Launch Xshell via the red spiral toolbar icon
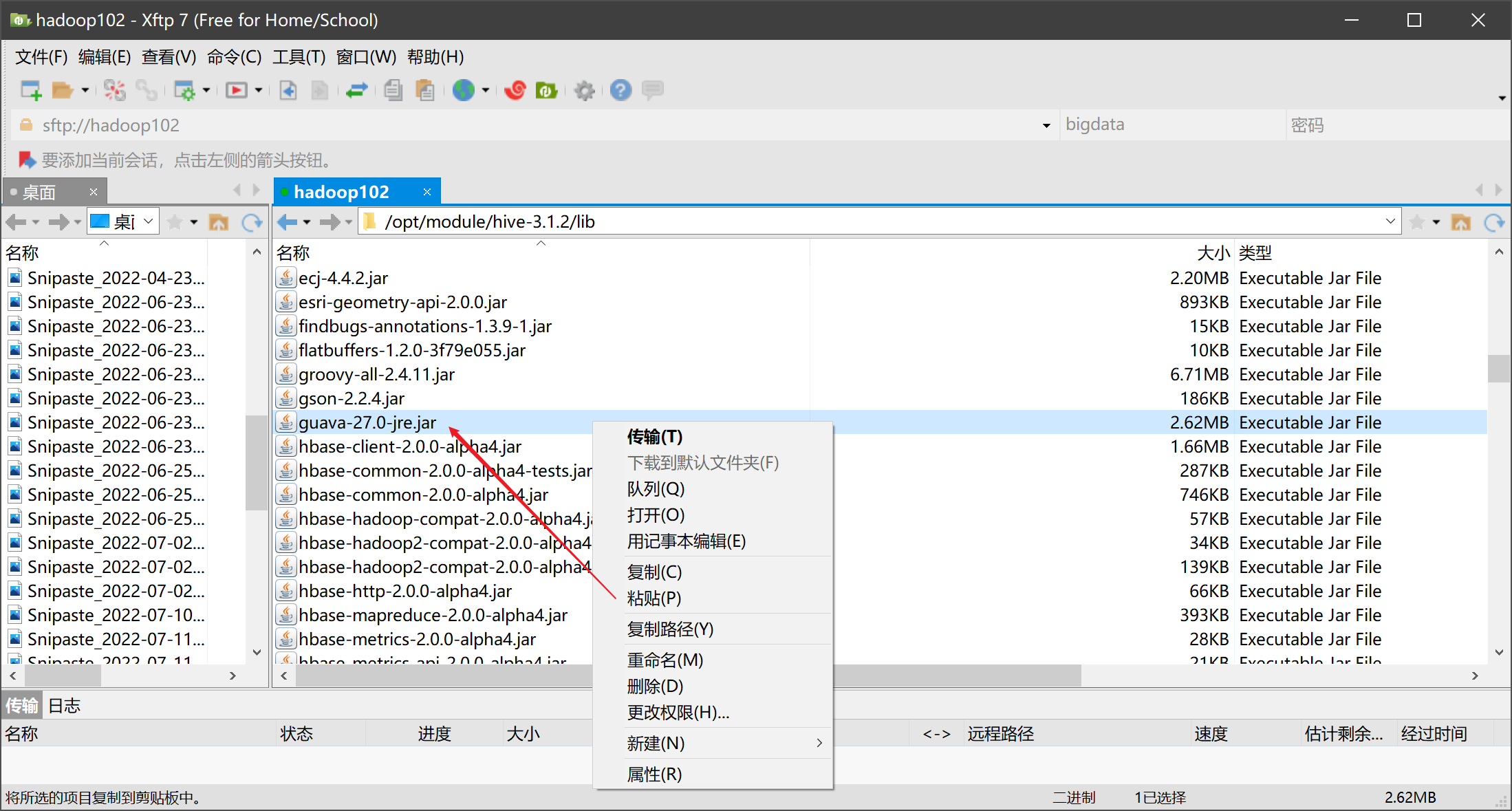Image resolution: width=1512 pixels, height=811 pixels. pos(515,90)
